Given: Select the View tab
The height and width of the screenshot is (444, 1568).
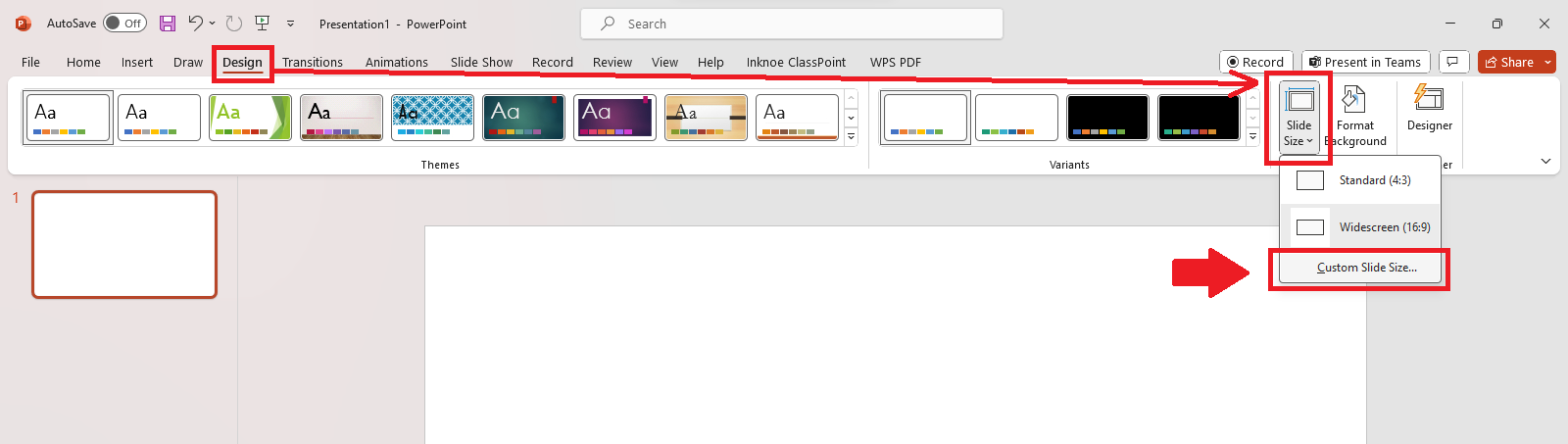Looking at the screenshot, I should click(x=664, y=62).
